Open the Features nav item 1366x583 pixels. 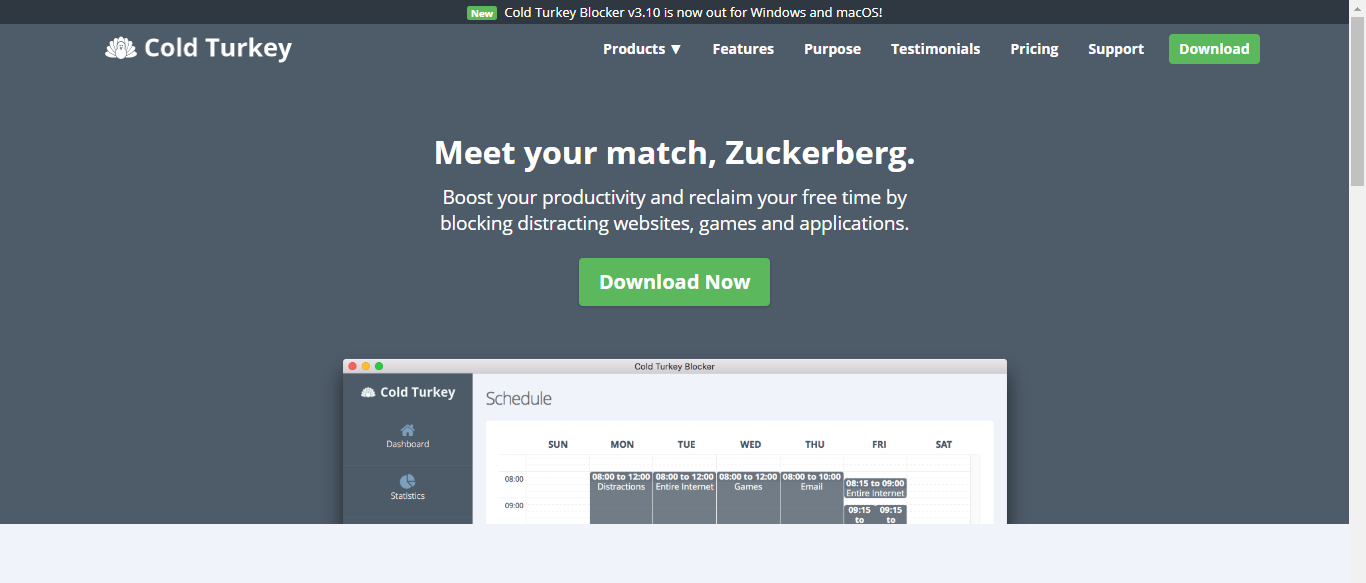(x=743, y=49)
